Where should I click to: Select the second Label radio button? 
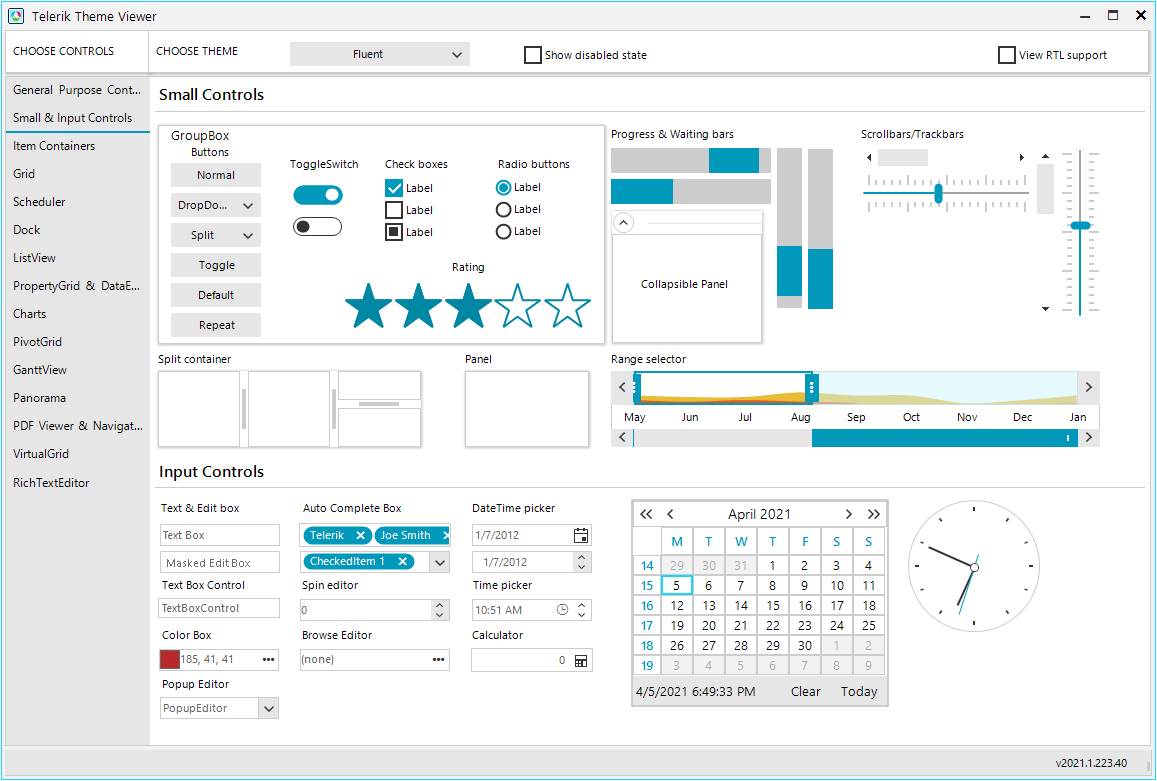(x=503, y=210)
